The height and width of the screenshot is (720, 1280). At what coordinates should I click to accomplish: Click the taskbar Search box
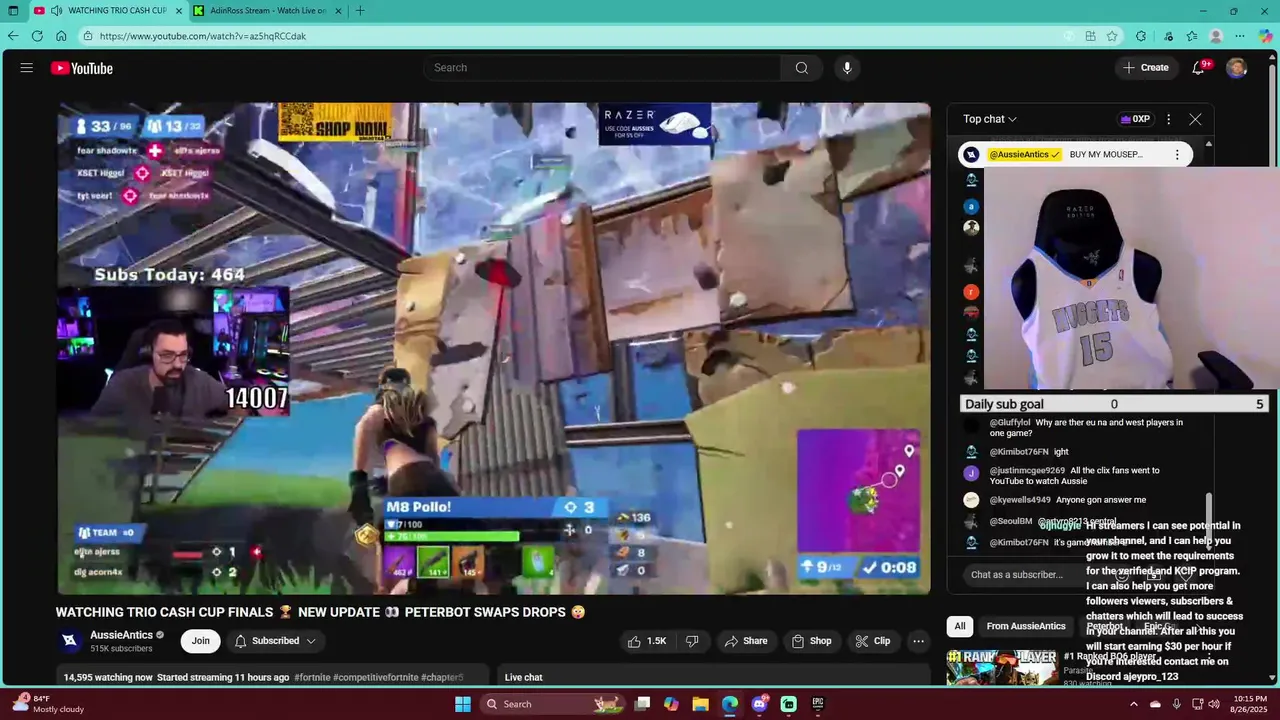click(x=551, y=704)
